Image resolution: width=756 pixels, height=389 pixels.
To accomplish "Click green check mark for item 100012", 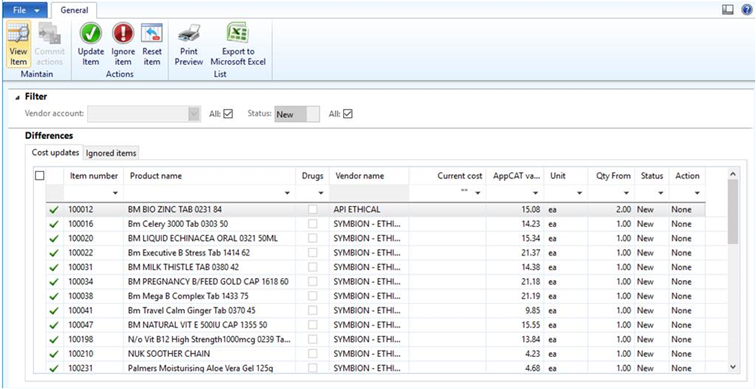I will pos(54,210).
